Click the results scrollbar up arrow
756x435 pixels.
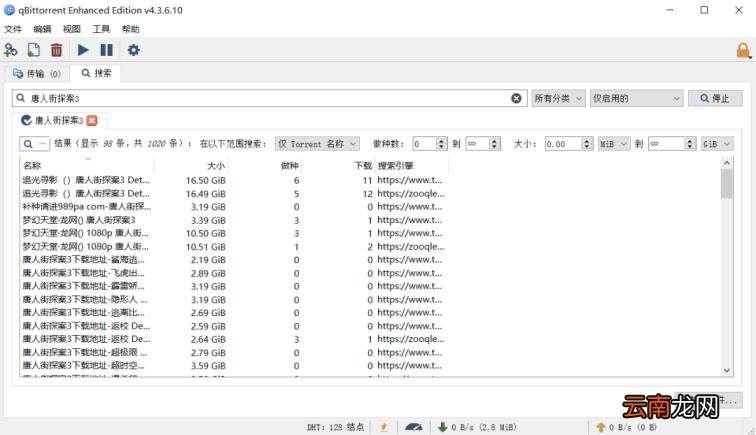coord(727,163)
